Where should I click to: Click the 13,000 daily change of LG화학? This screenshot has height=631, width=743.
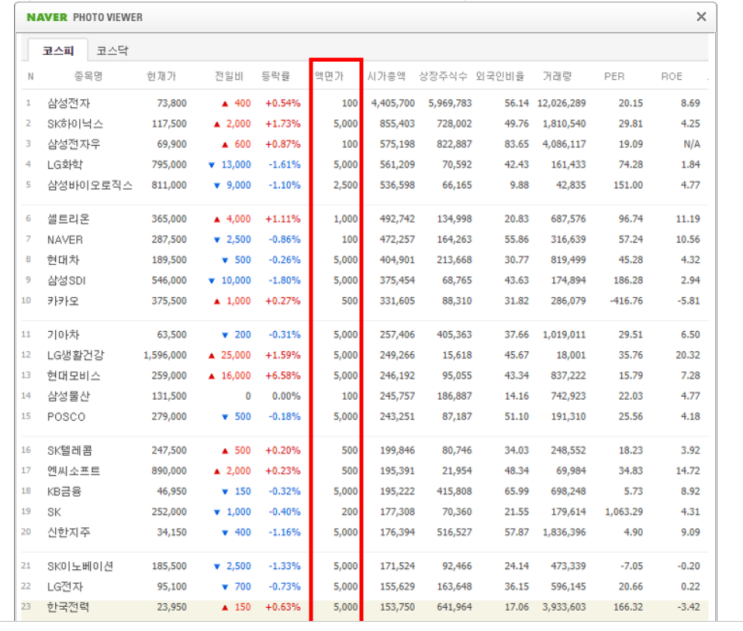[236, 165]
